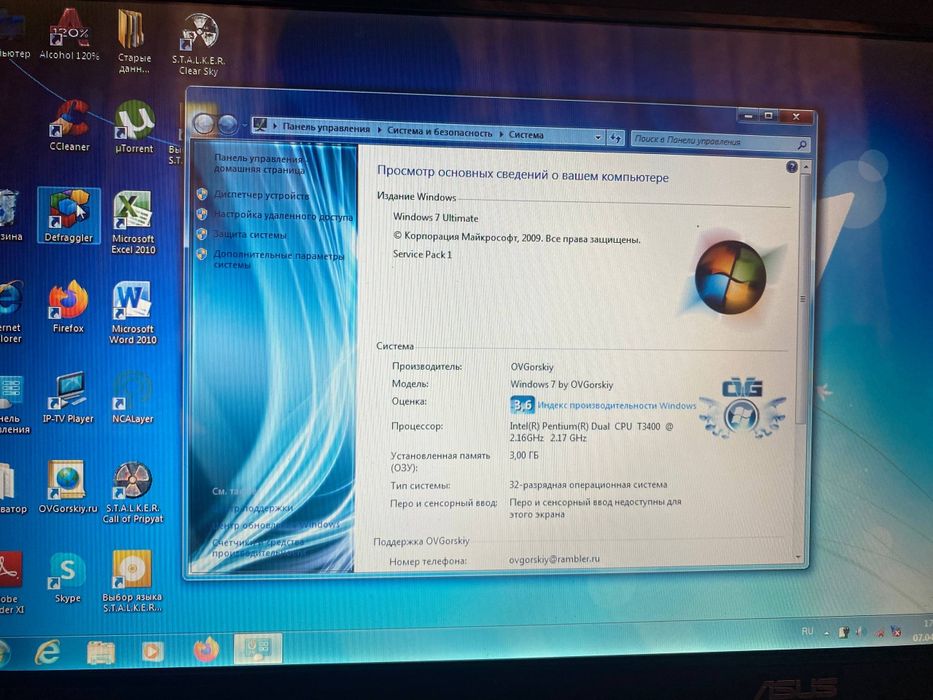Click the 3,6 performance score badge
The width and height of the screenshot is (933, 700).
tap(522, 405)
